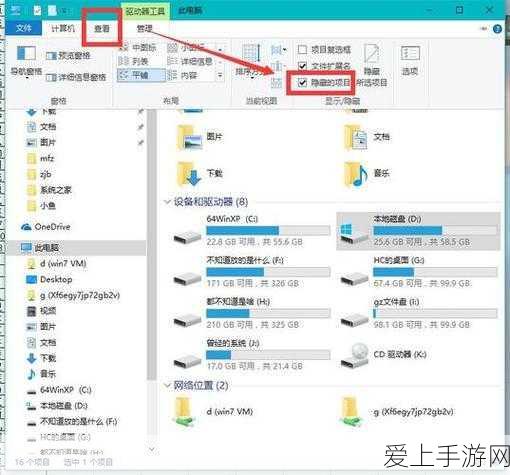510x475 pixels.
Task: Click the navigation pane scroll down arrow
Action: tap(152, 449)
